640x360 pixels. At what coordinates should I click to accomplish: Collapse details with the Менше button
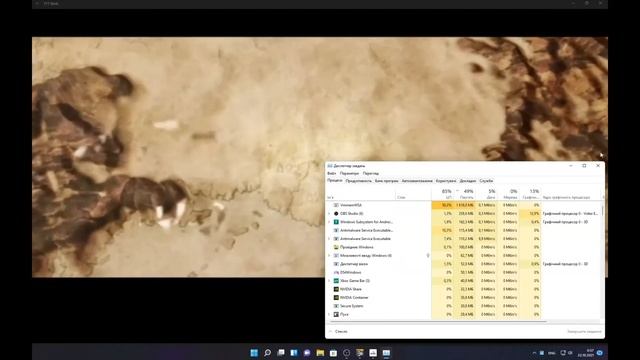(x=338, y=331)
